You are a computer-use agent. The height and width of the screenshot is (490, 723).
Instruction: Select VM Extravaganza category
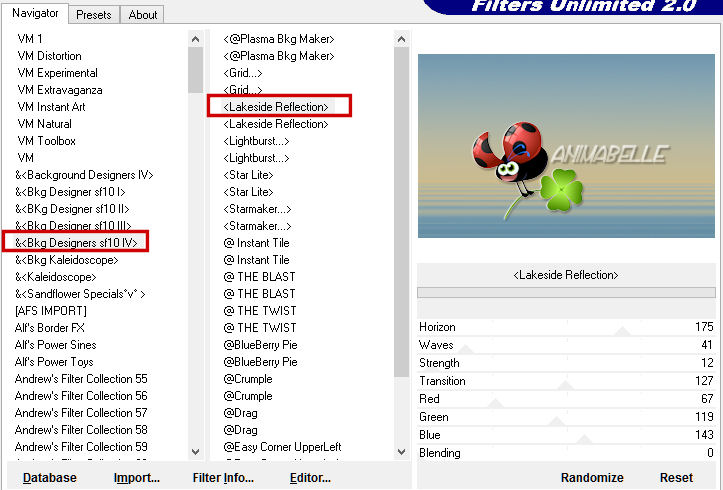pos(60,90)
